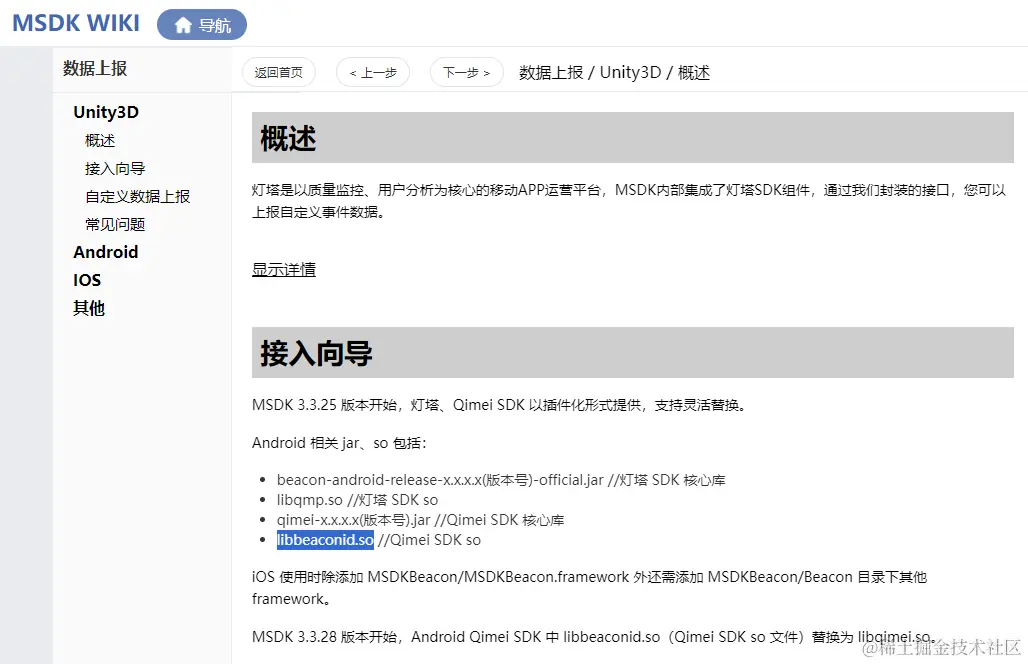
Task: Click the breadcrumb 数据上报 / Unity3D / 概述
Action: pos(614,72)
